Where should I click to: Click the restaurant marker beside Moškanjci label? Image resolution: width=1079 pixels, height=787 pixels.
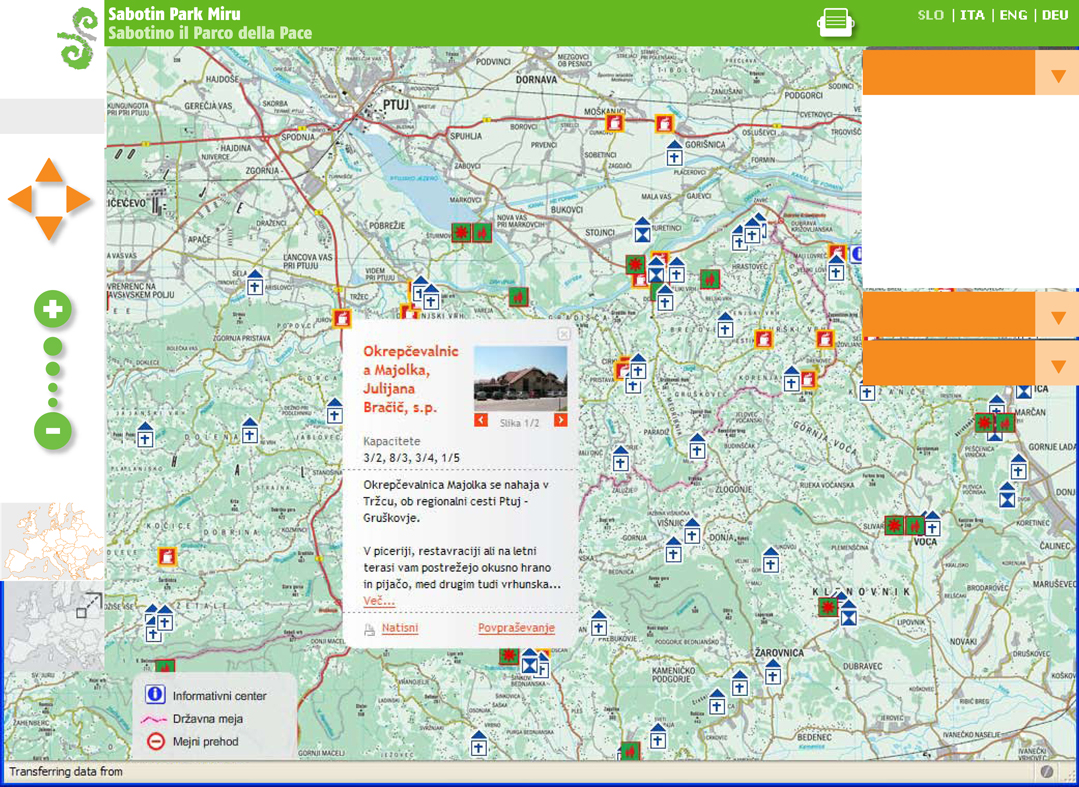(615, 123)
